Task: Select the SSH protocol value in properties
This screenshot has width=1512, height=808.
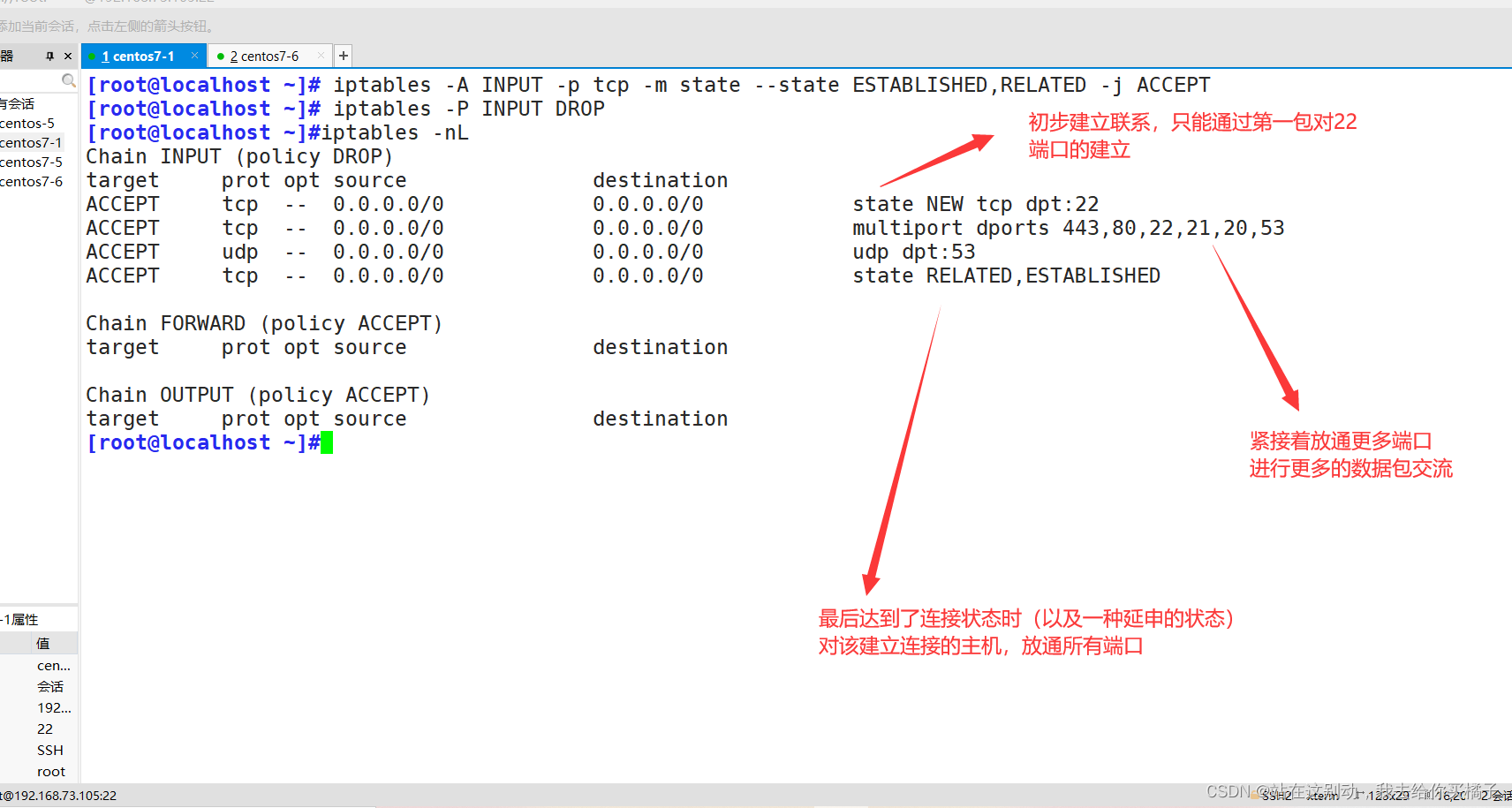Action: coord(49,750)
